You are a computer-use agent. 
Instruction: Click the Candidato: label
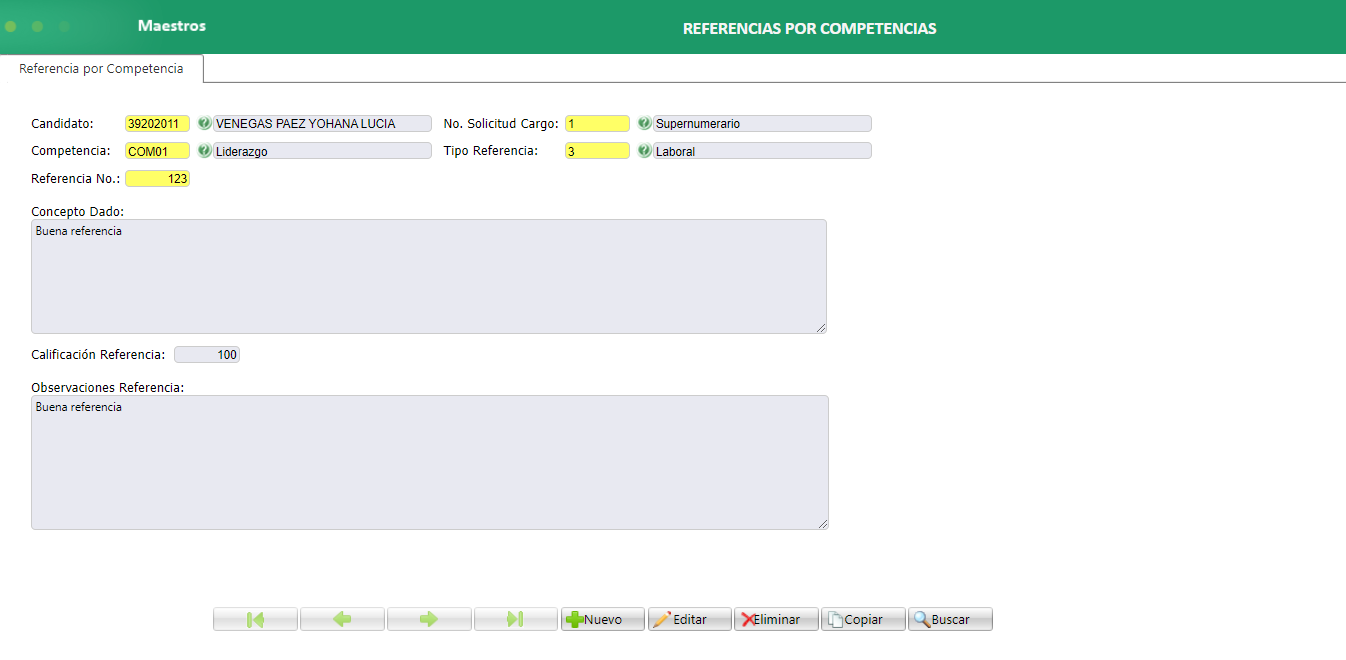pos(62,124)
